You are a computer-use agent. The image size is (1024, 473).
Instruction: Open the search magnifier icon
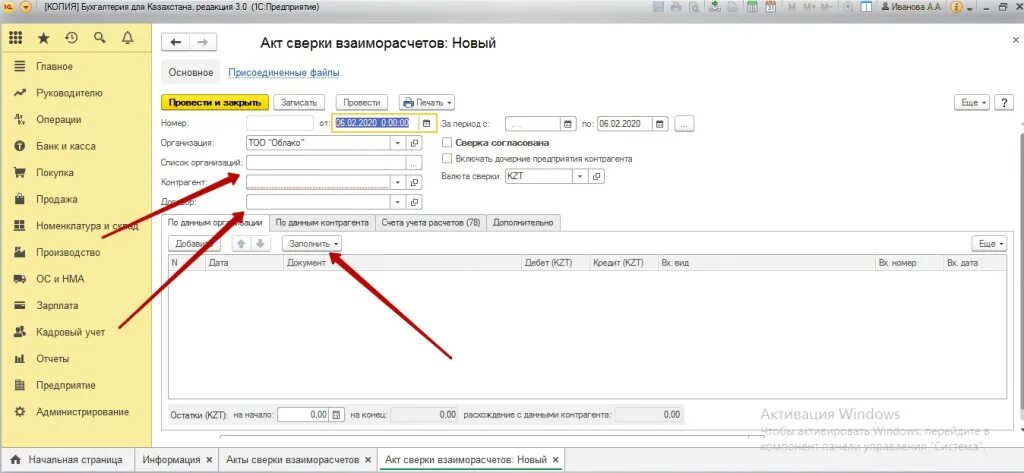click(x=99, y=39)
